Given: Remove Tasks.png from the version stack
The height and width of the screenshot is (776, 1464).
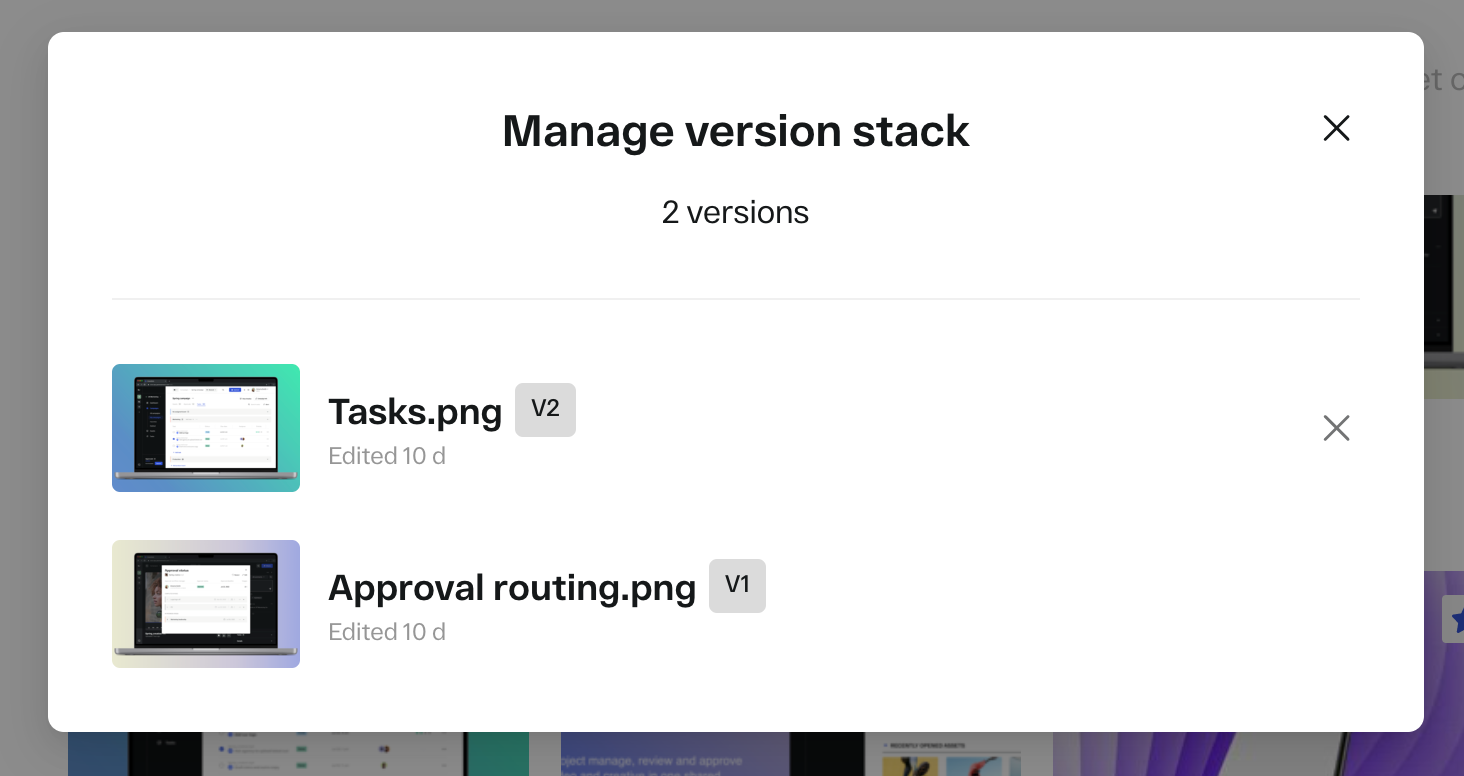Looking at the screenshot, I should (1336, 428).
